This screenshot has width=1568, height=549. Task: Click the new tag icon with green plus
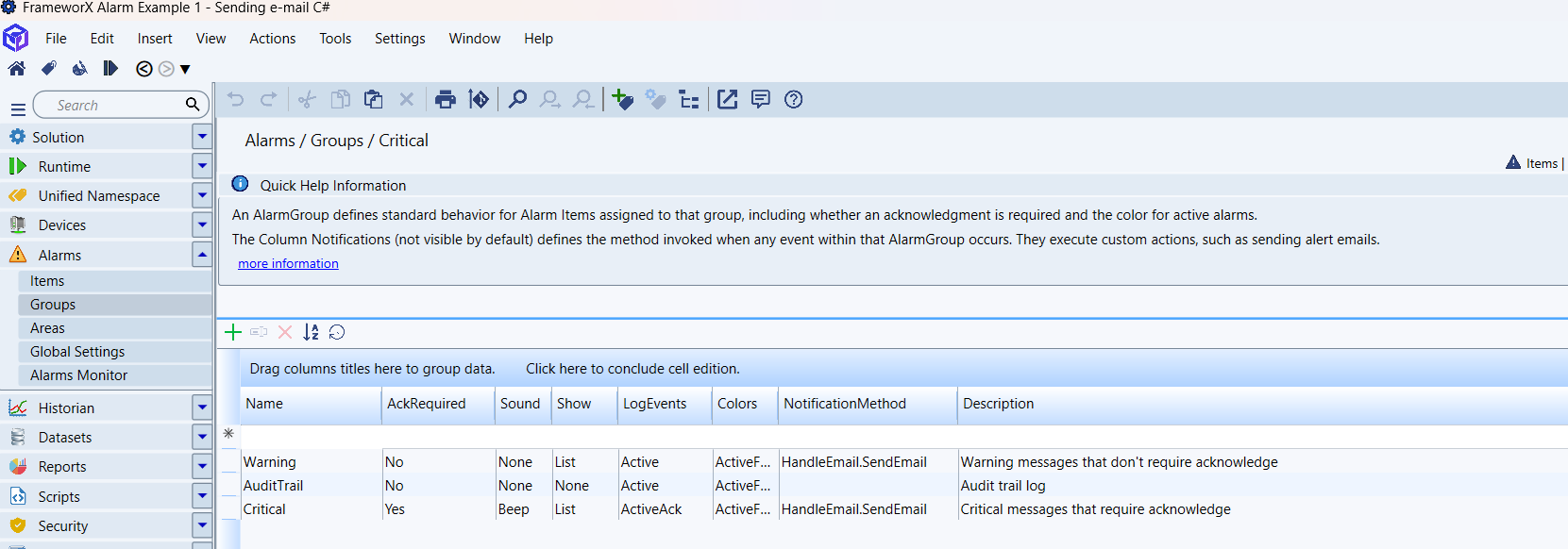(622, 100)
